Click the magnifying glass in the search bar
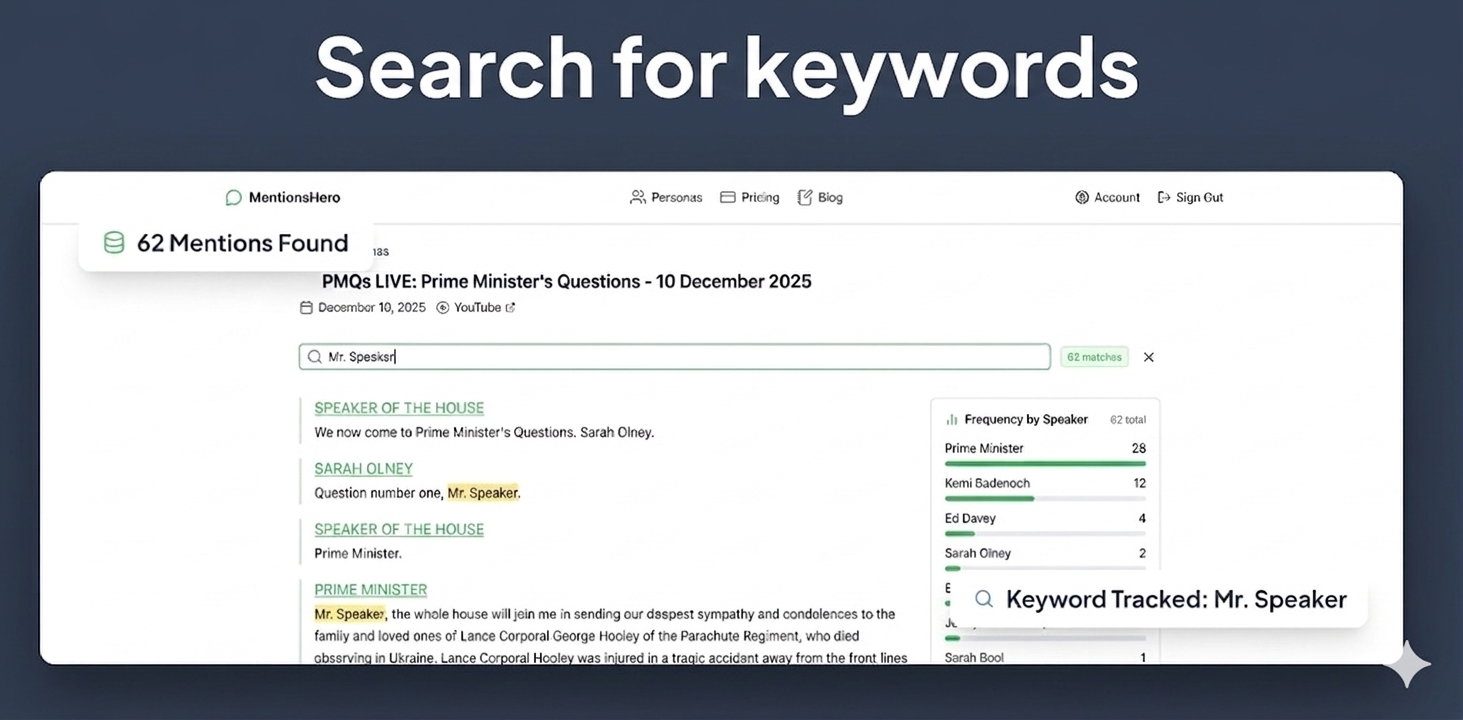Screen dimensions: 1463x720 click(313, 356)
